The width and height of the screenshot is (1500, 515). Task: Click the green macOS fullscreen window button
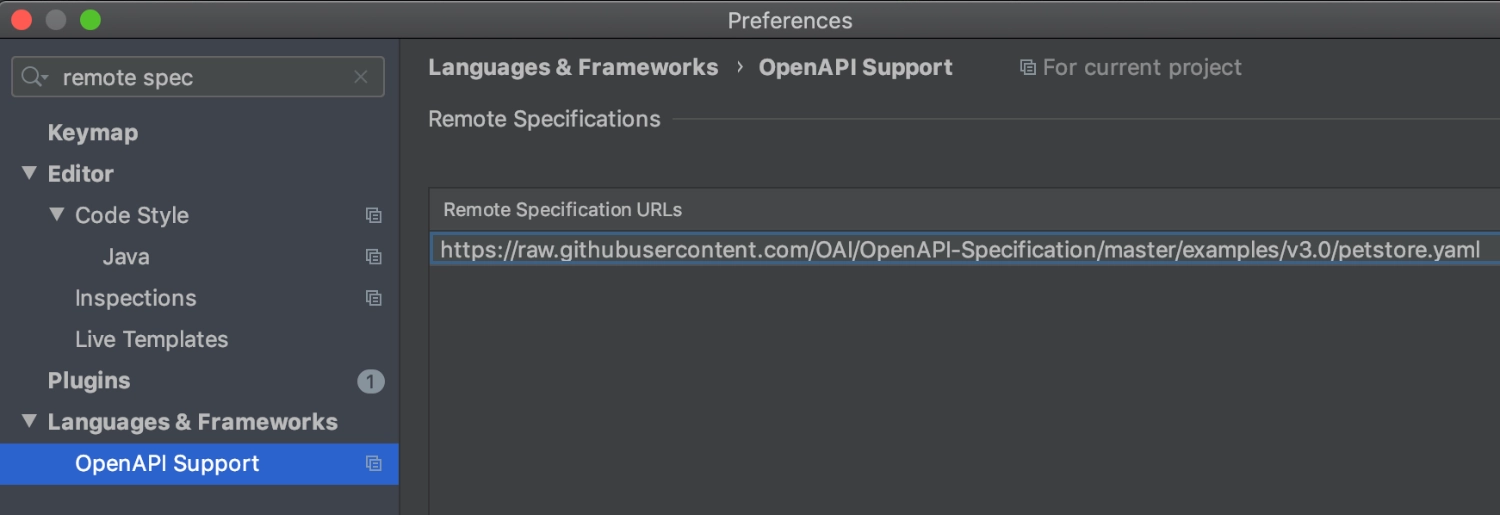91,20
